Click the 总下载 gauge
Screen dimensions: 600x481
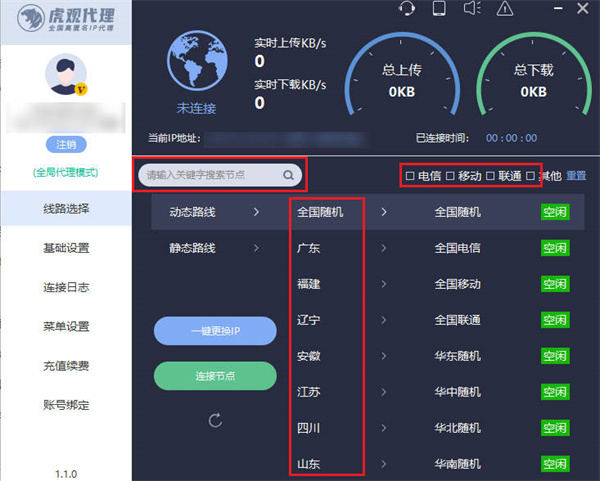point(533,75)
